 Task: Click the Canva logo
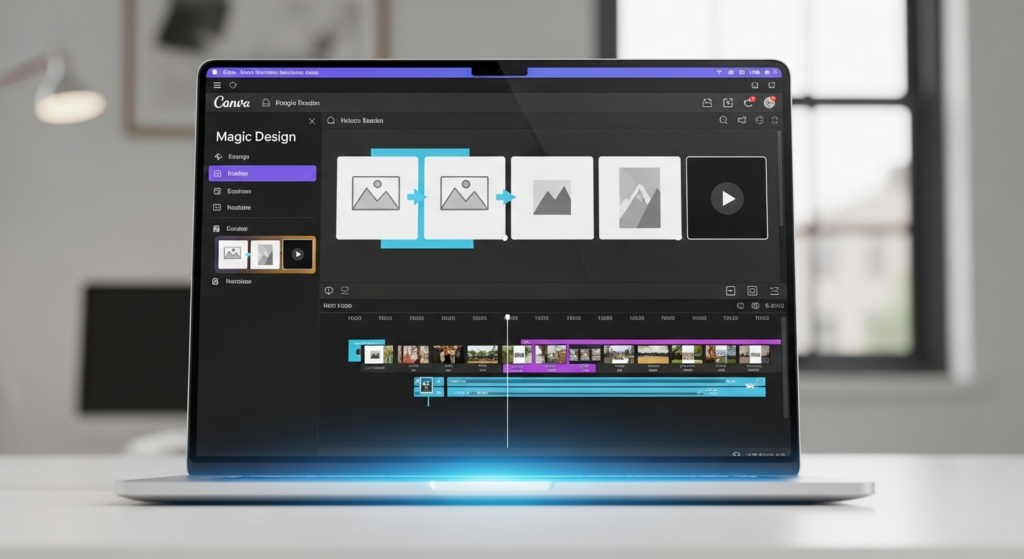[231, 103]
